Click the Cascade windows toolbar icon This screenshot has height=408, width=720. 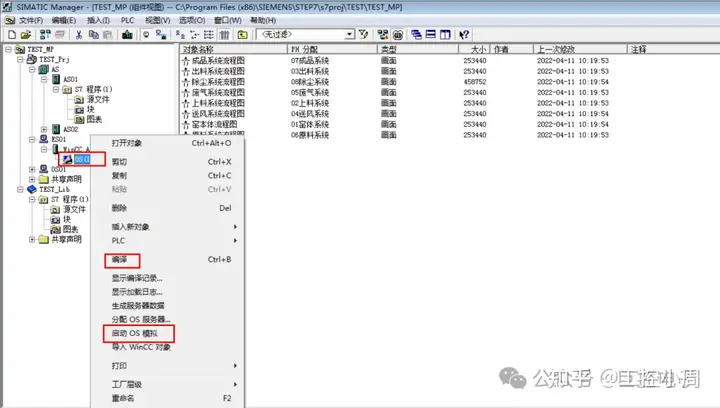pos(416,34)
